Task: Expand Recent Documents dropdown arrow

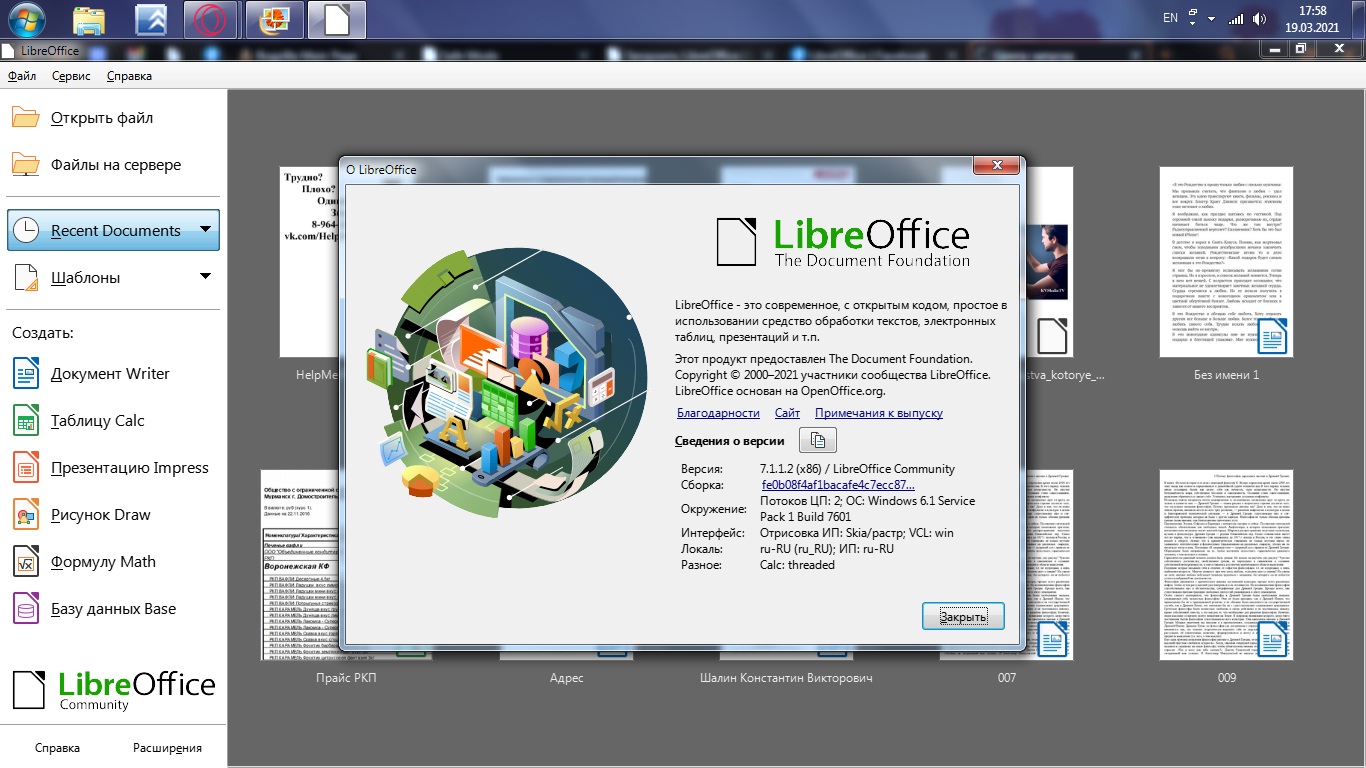Action: tap(205, 229)
